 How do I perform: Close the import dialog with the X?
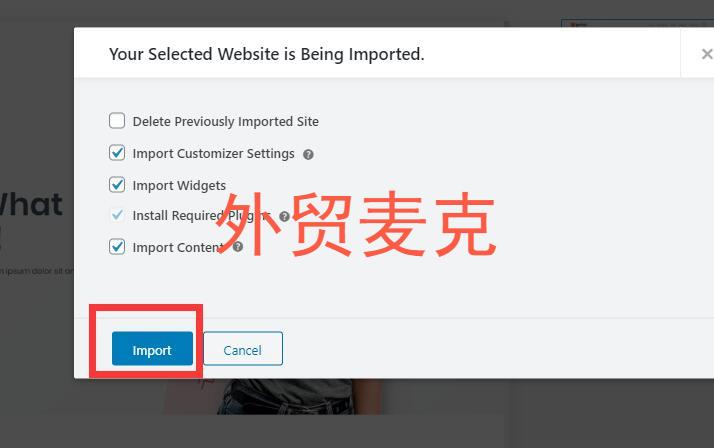coord(706,54)
